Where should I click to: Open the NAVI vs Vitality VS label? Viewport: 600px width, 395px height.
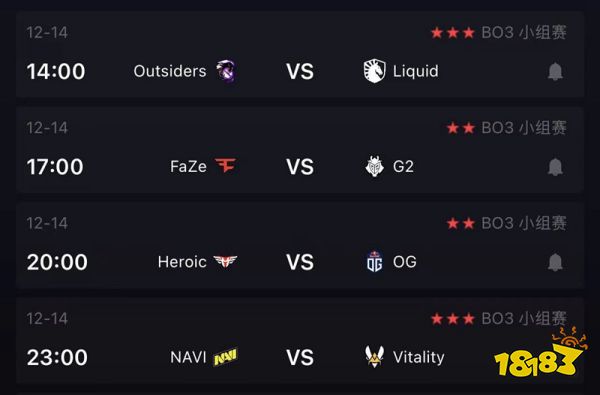[x=300, y=357]
